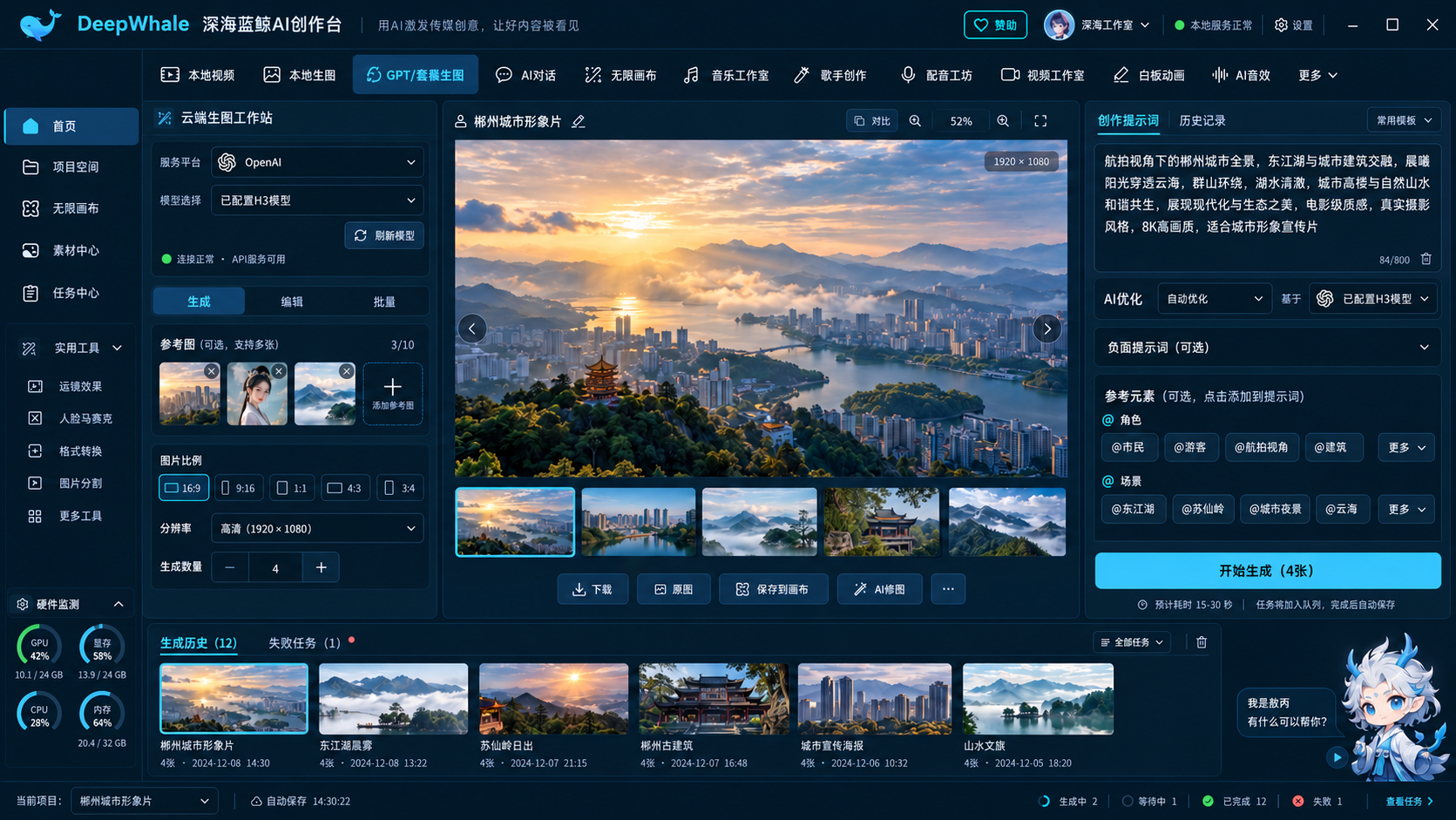1456x820 pixels.
Task: Open the more actions ellipsis button
Action: point(948,589)
